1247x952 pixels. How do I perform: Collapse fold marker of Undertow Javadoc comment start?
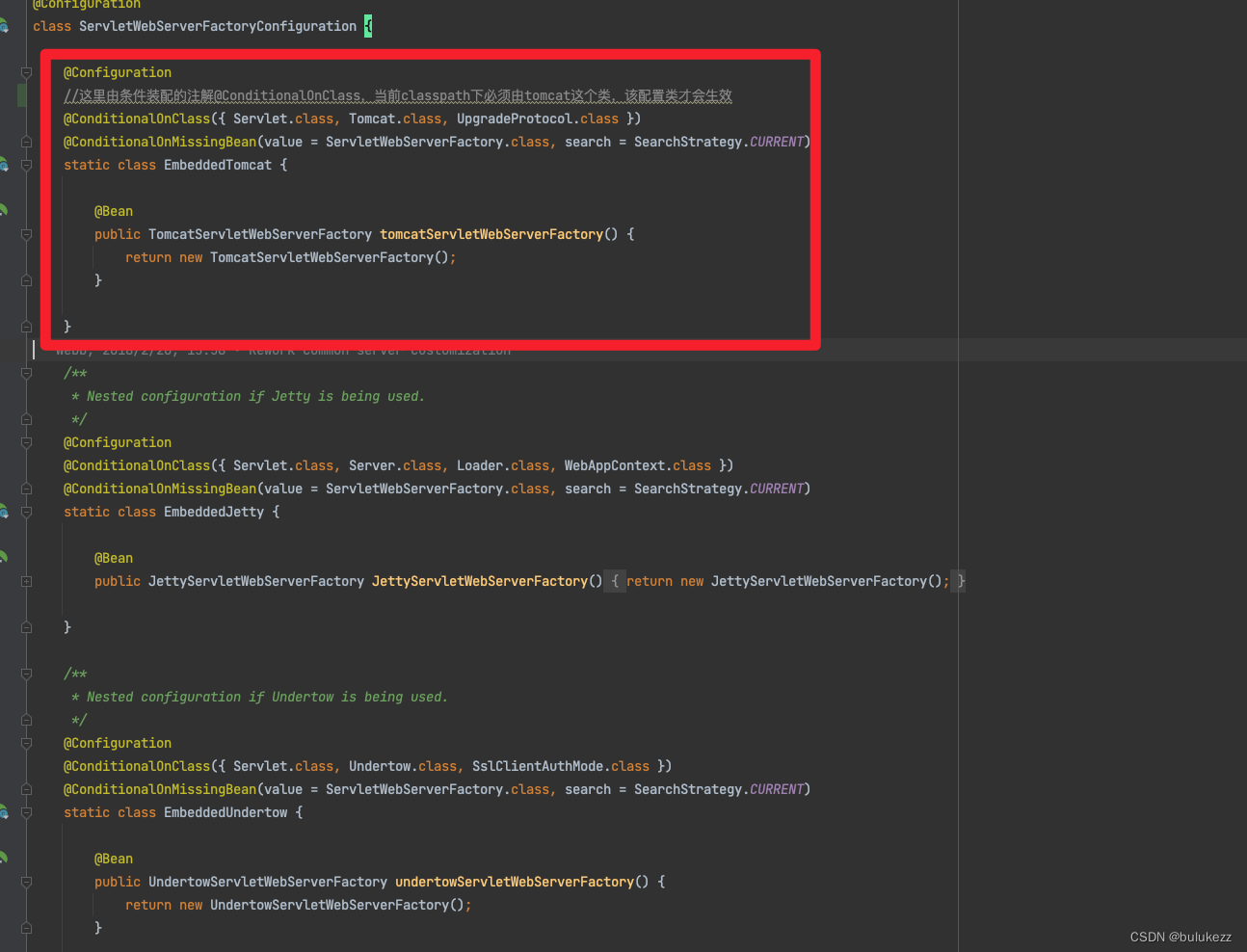[x=26, y=674]
